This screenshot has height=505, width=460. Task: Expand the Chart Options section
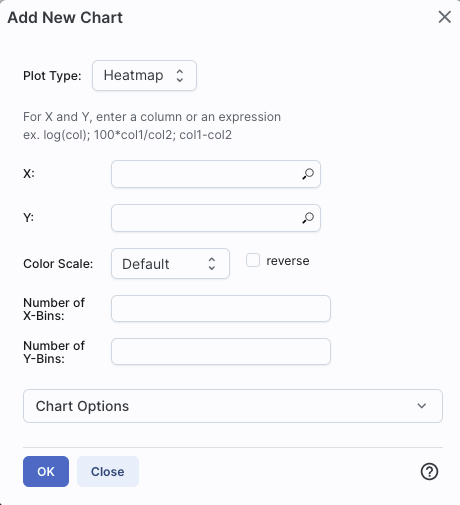coord(233,406)
